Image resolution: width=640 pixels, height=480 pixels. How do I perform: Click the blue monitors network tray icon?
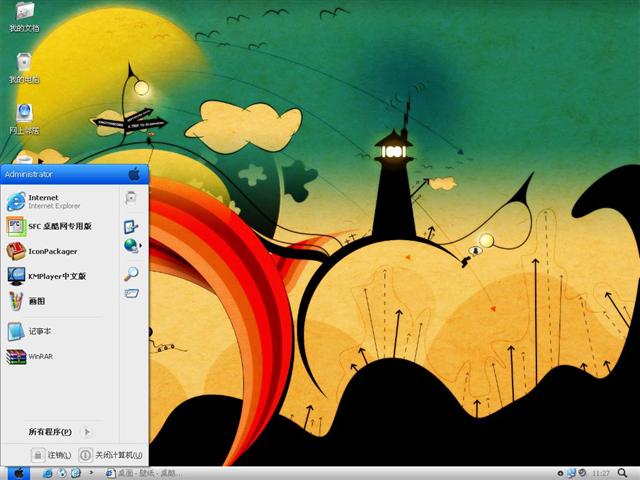[571, 473]
